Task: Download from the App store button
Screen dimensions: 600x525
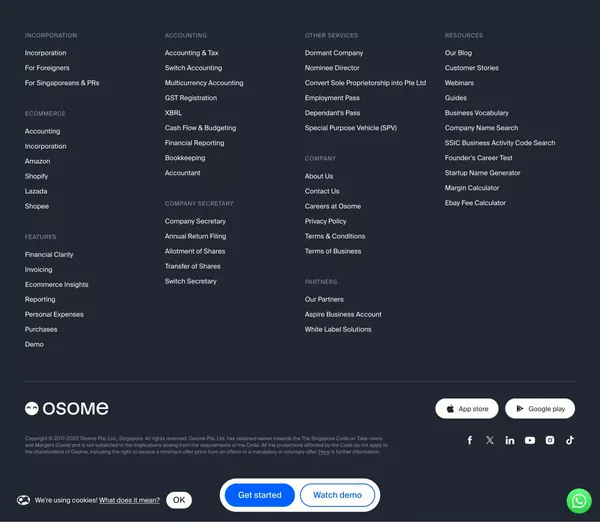Action: pos(467,409)
